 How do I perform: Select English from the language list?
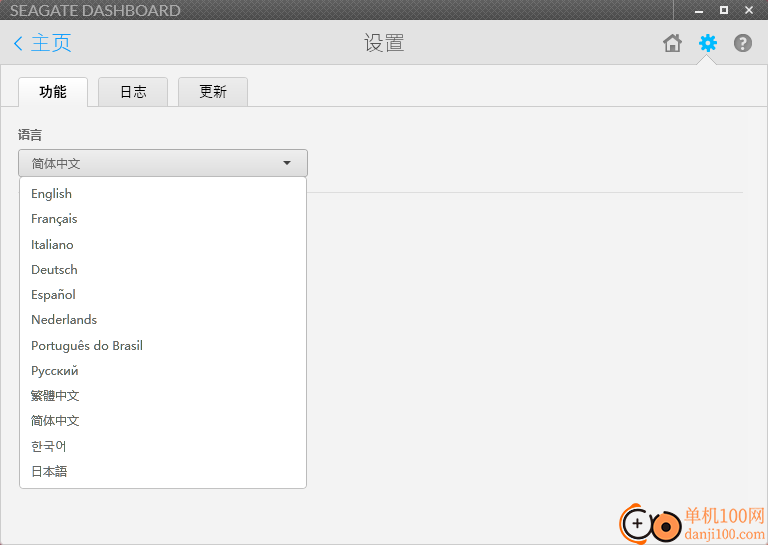(x=163, y=193)
